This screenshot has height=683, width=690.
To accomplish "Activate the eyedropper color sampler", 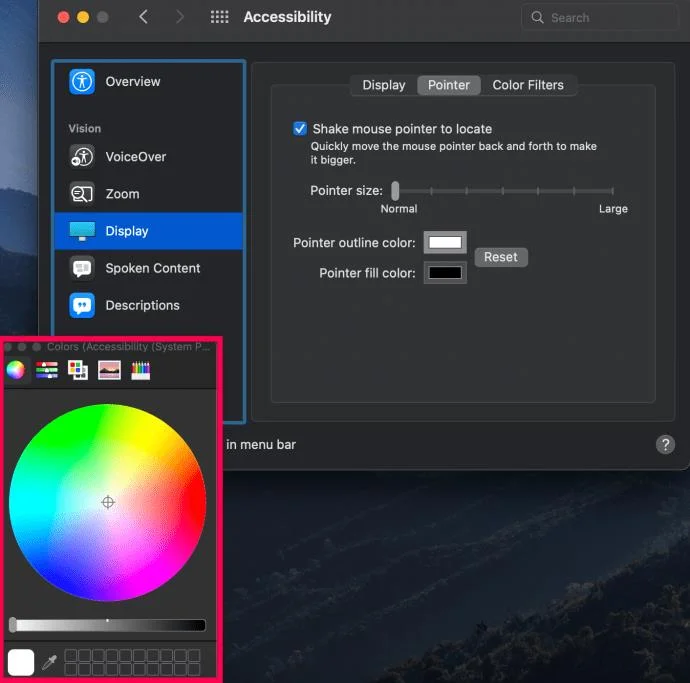I will [49, 662].
